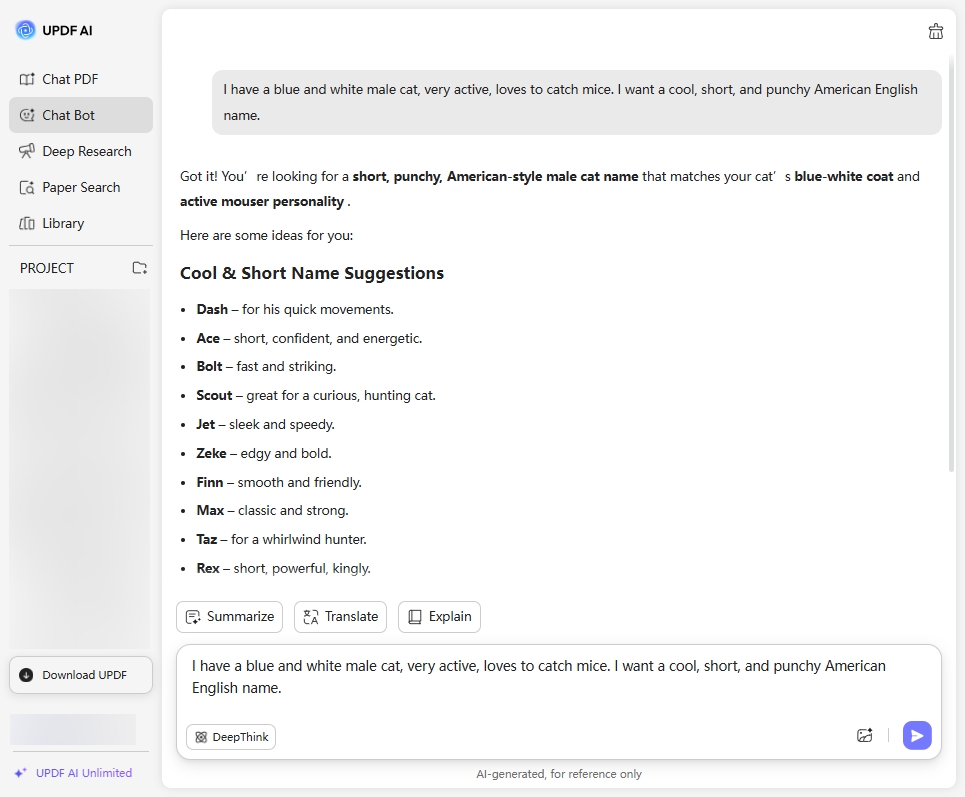The image size is (965, 797).
Task: Click the sparkle icon beside UPDF AI Unlimited
Action: tap(21, 773)
